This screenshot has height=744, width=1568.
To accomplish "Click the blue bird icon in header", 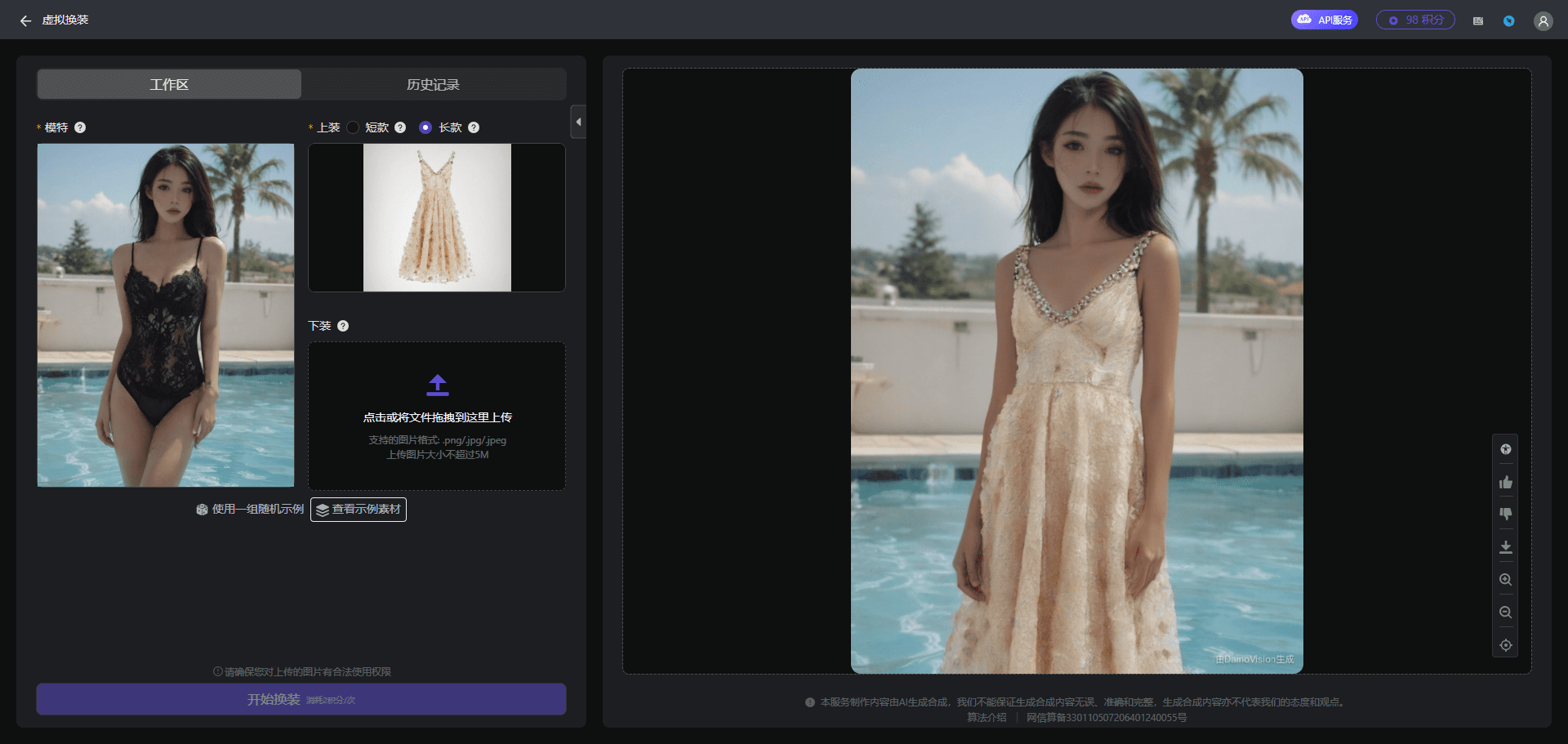I will click(1509, 20).
